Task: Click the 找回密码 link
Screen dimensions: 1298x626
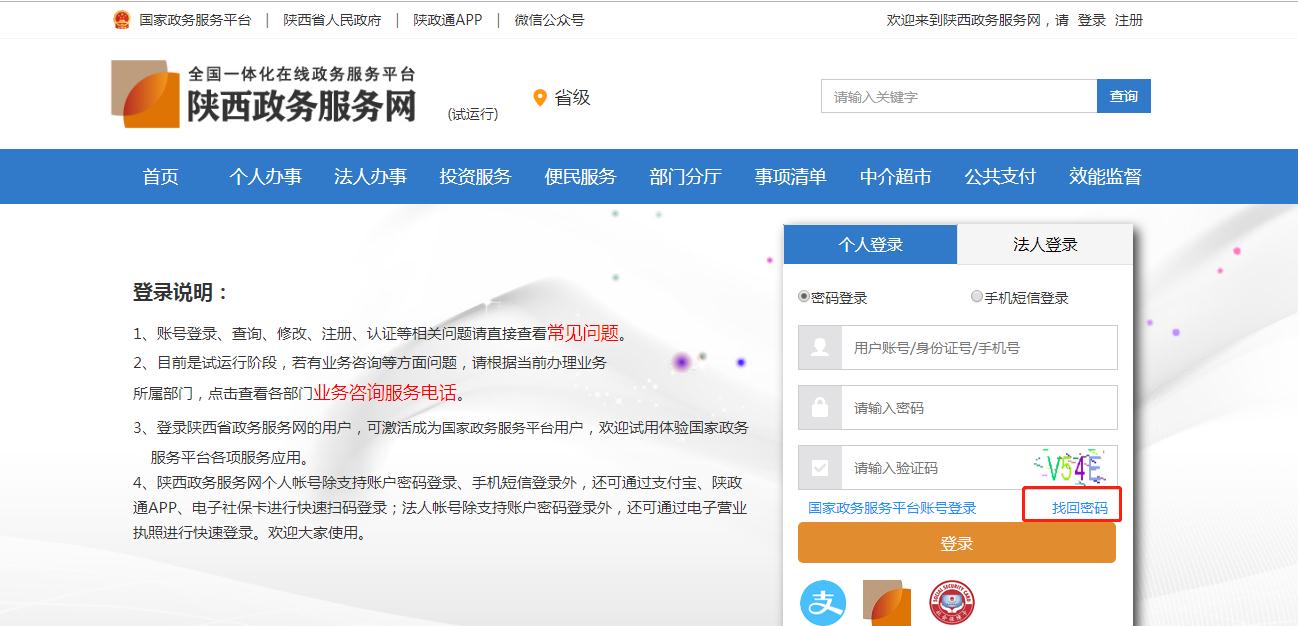Action: pos(1079,508)
